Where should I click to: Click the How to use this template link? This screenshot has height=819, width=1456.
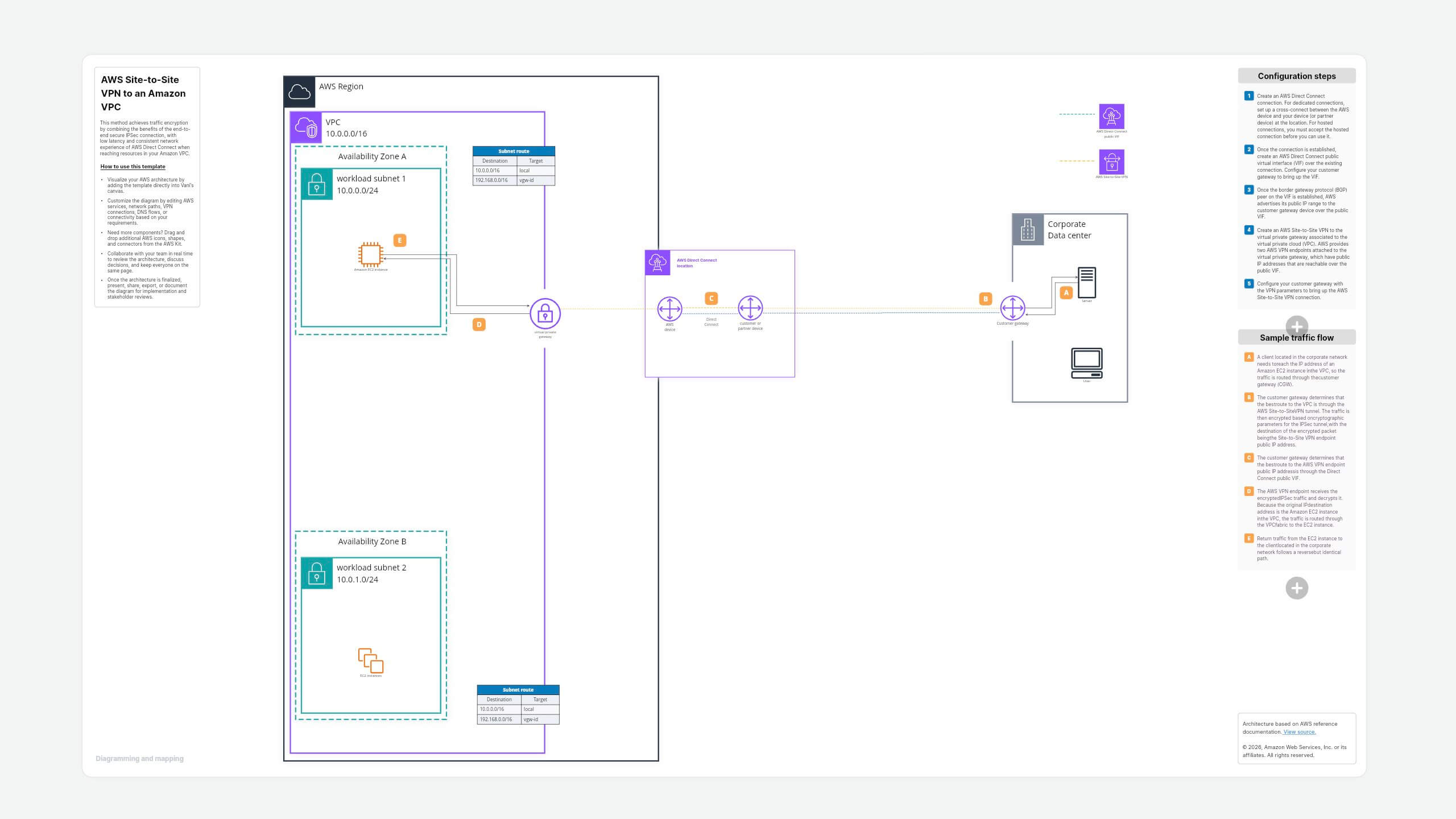pyautogui.click(x=133, y=167)
